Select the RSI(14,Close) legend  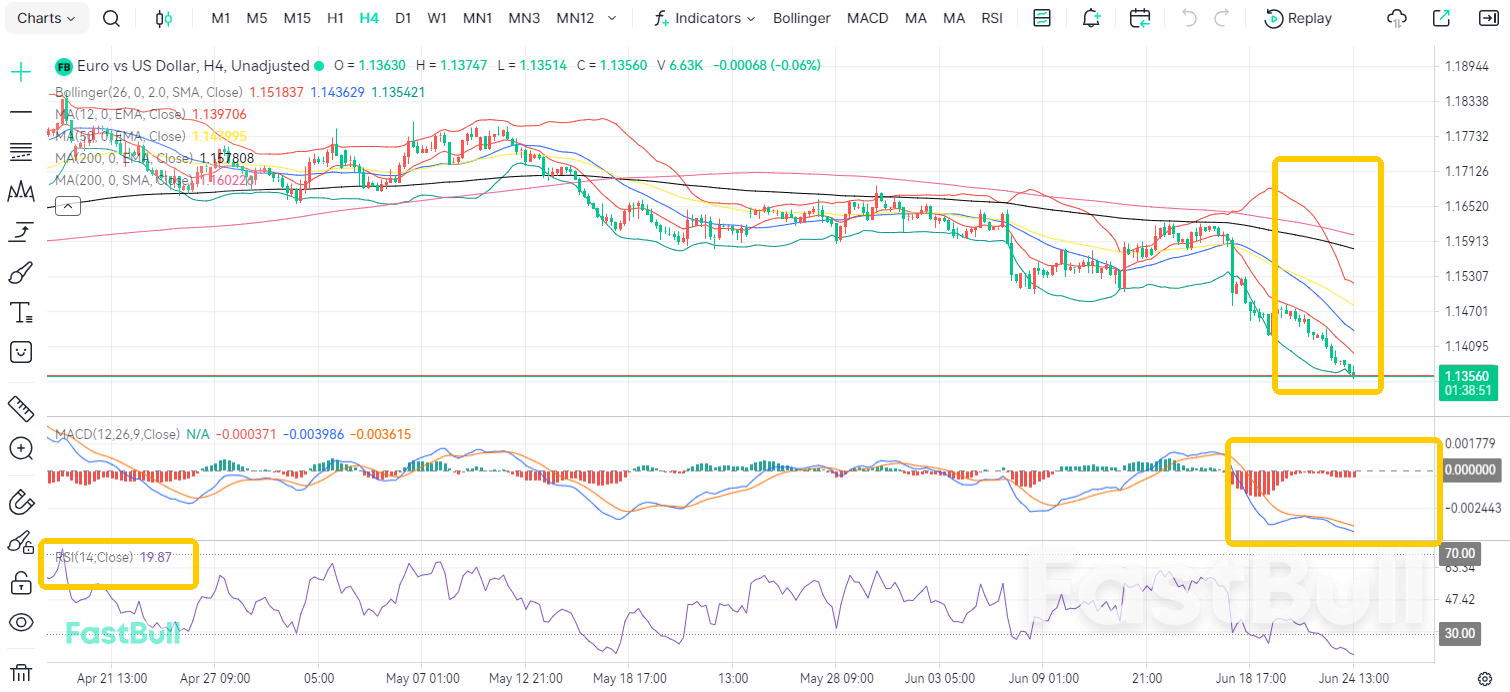pyautogui.click(x=94, y=557)
